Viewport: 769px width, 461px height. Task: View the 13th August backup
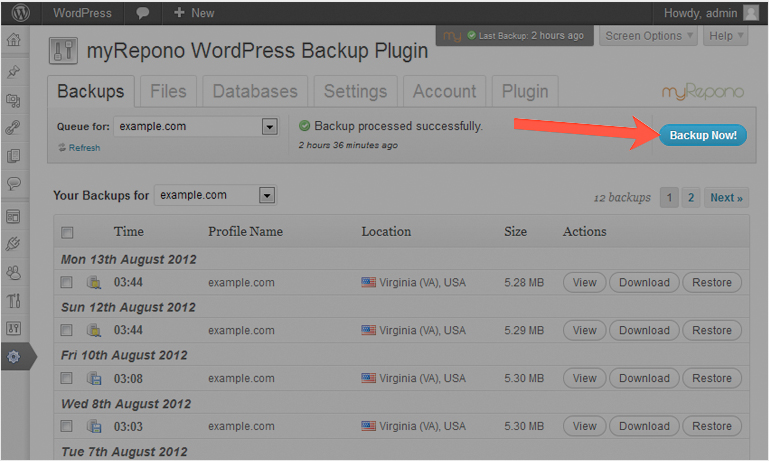coord(585,282)
